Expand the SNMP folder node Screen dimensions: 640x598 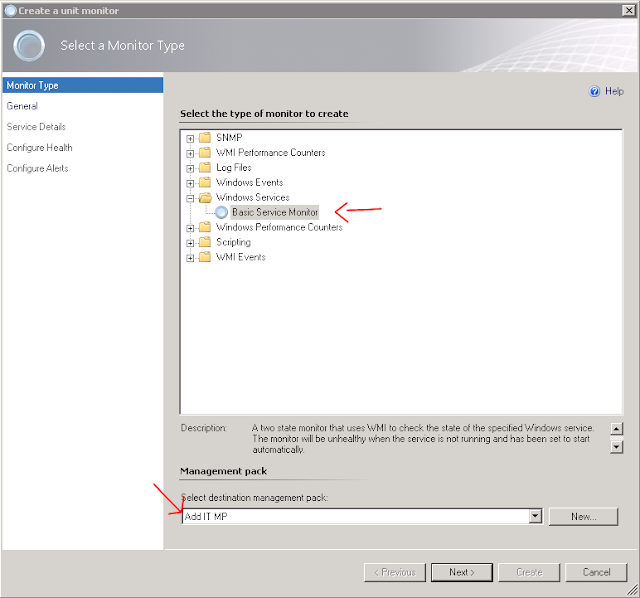[190, 139]
